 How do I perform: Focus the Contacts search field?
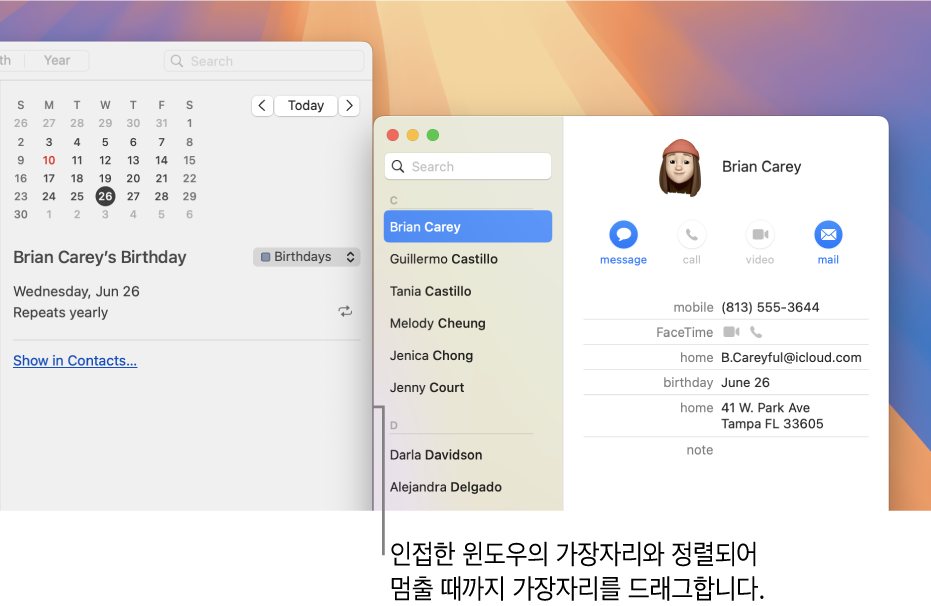(468, 166)
